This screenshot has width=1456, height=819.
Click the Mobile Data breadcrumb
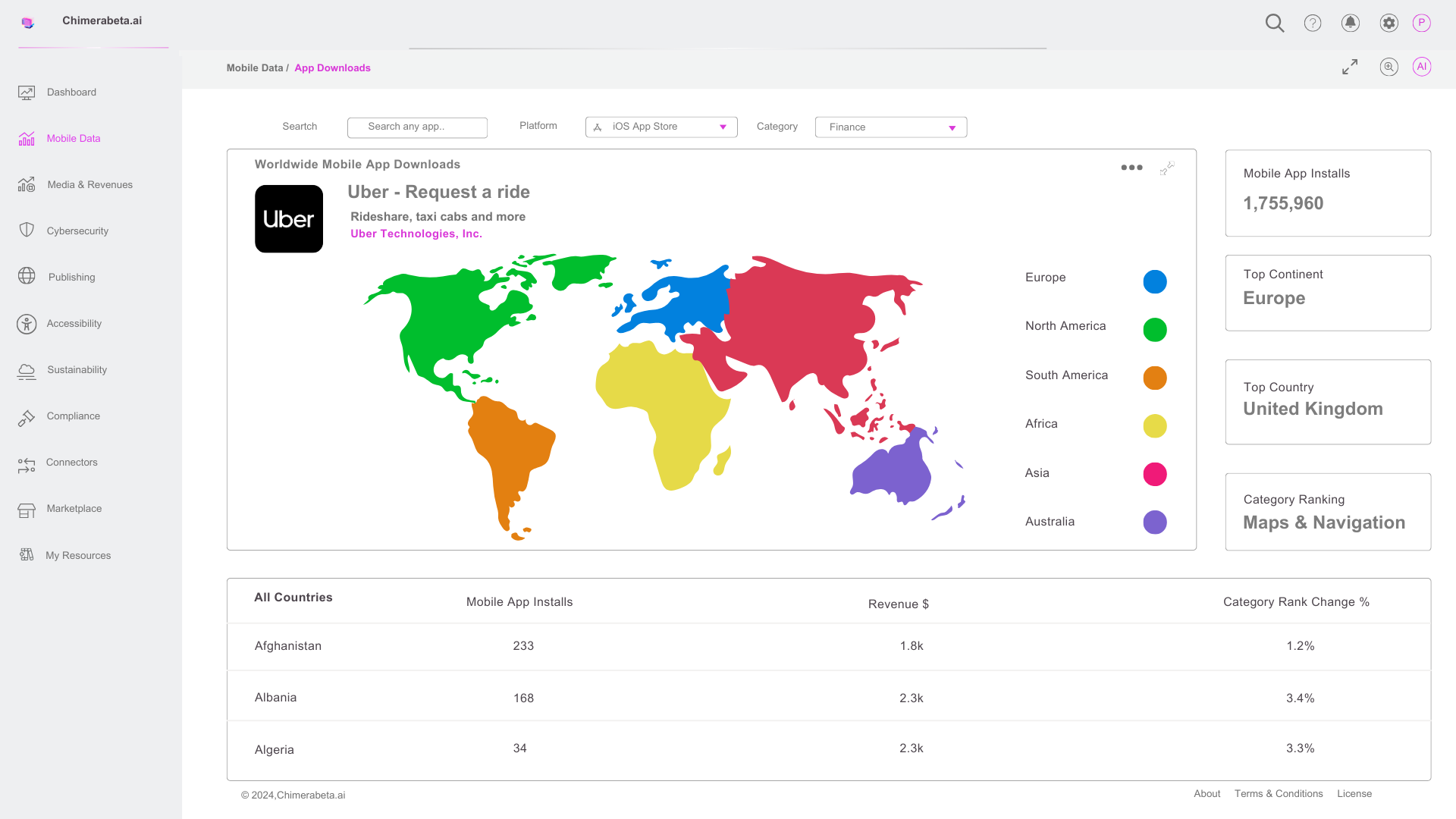tap(255, 68)
